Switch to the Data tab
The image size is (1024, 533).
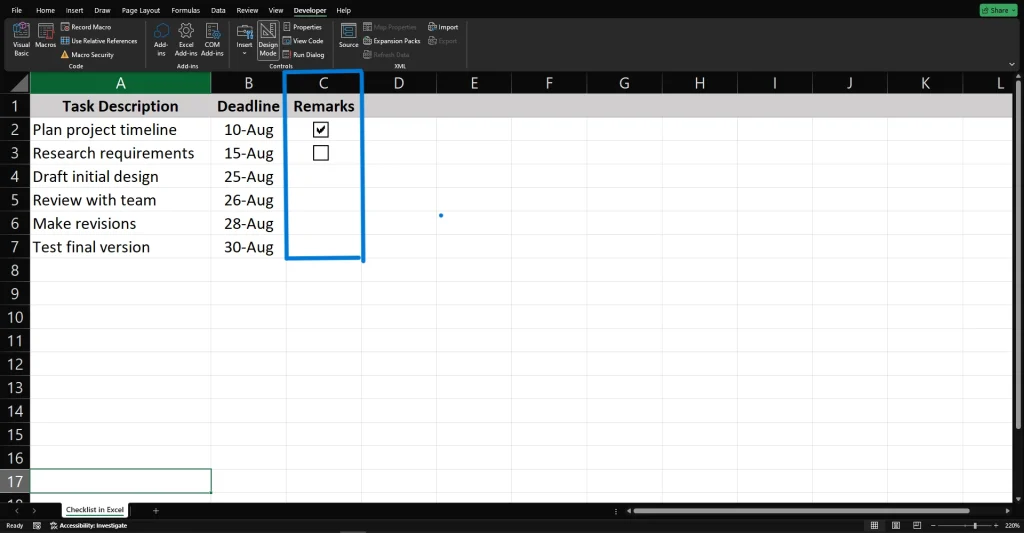click(x=218, y=10)
